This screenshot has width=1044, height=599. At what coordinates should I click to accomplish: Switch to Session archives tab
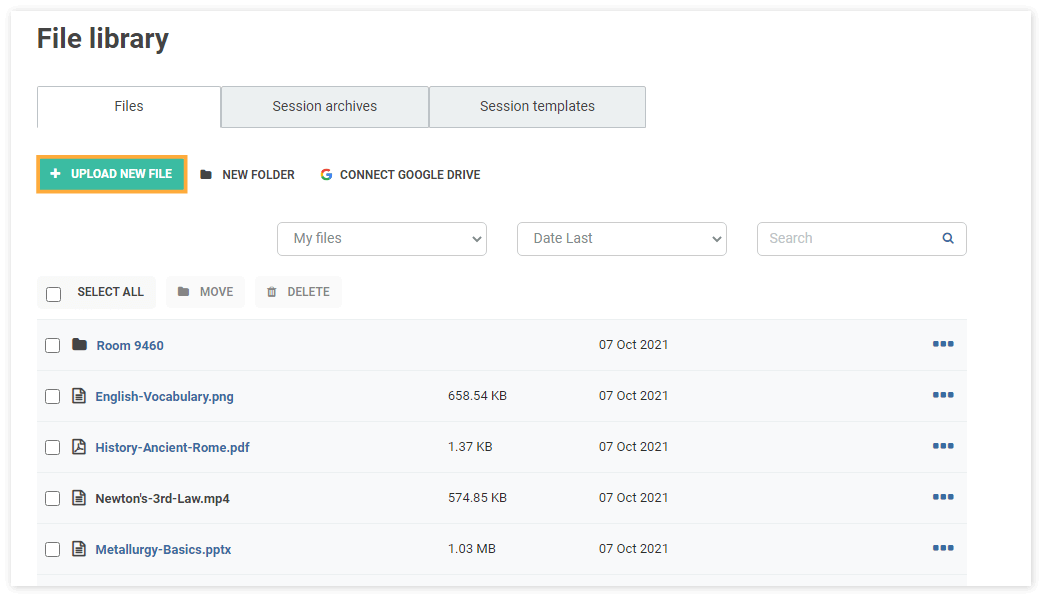pos(324,106)
